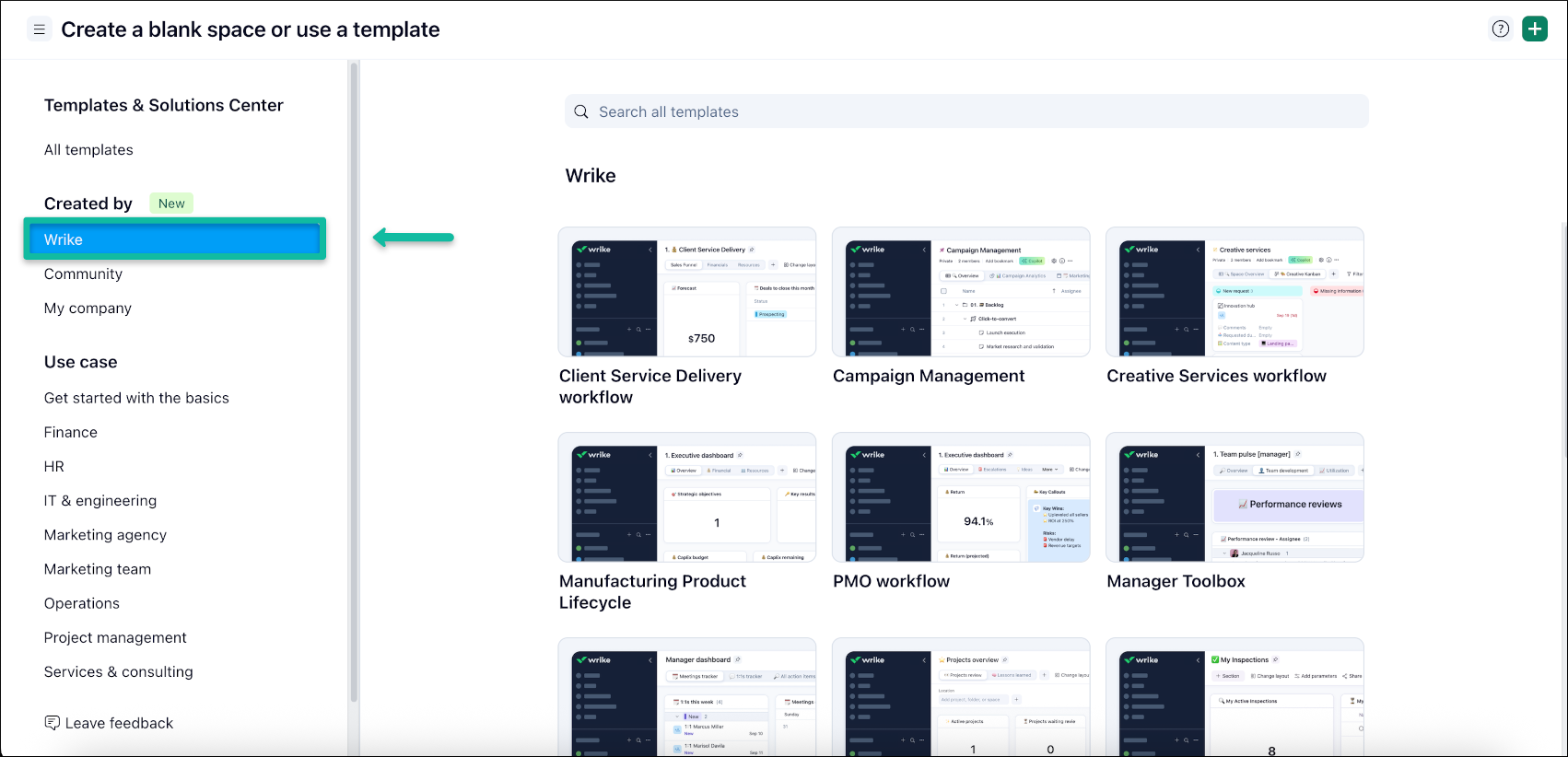Viewport: 1568px width, 757px height.
Task: Choose IT & engineering use case
Action: [100, 501]
